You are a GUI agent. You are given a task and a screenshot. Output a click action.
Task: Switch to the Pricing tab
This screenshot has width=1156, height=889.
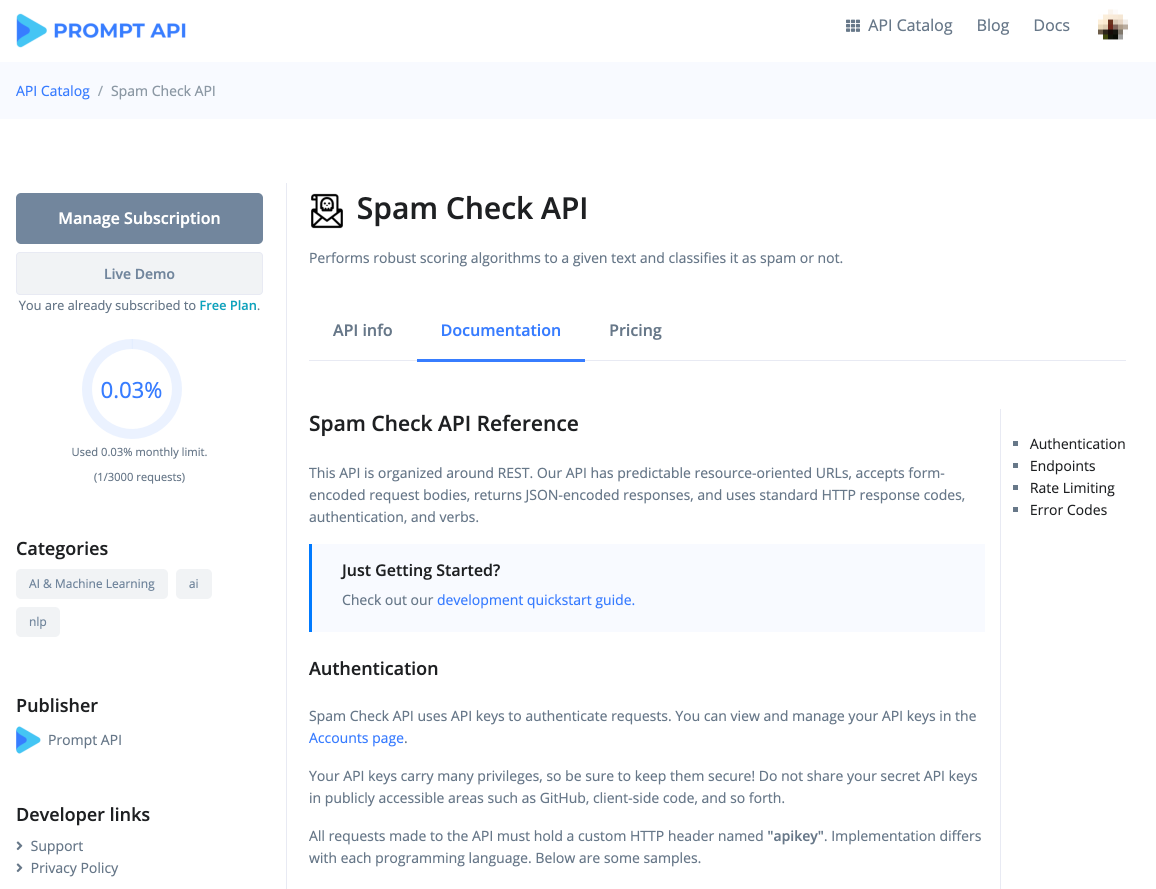coord(635,330)
